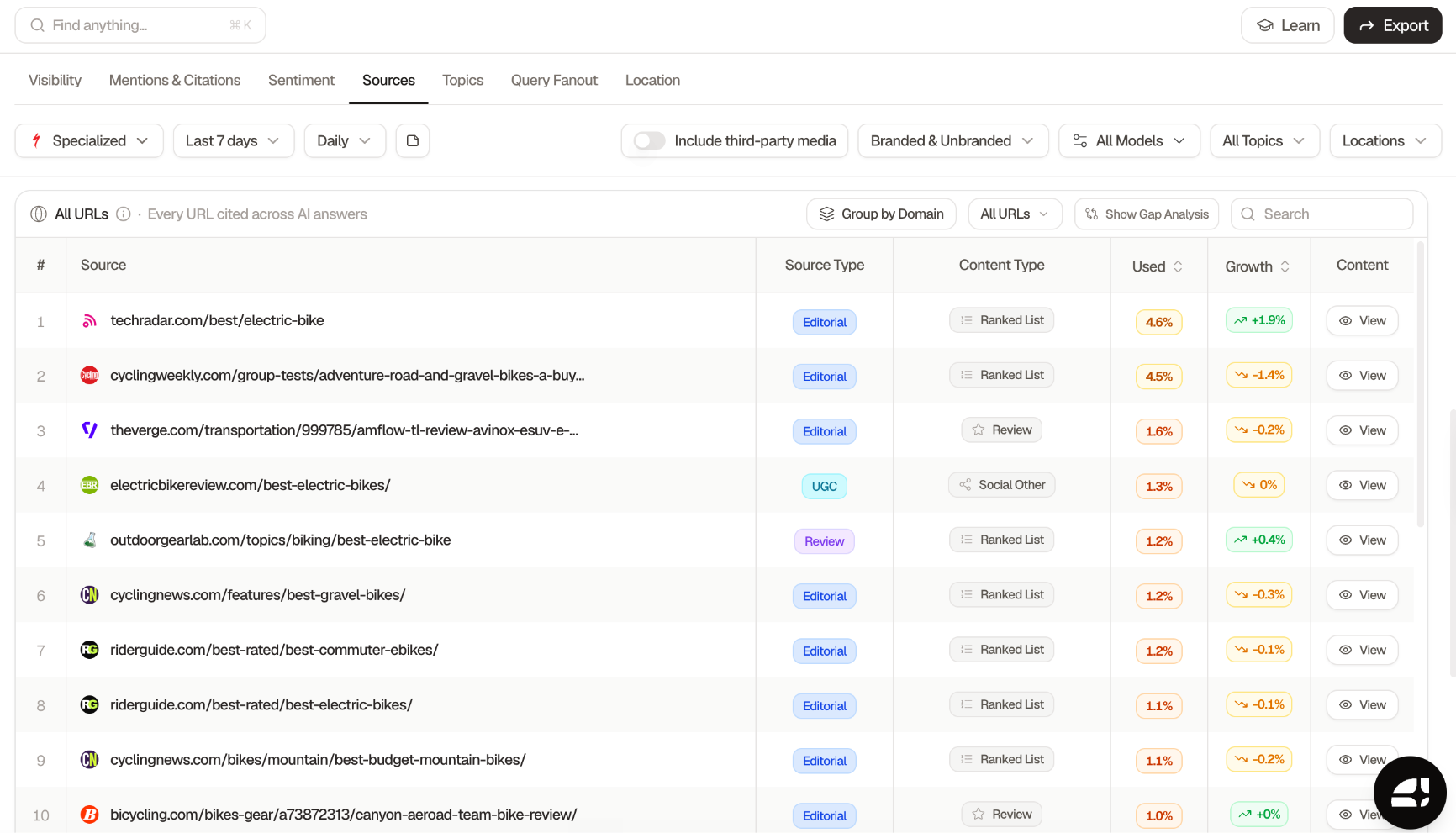Click the Learn button
This screenshot has height=833, width=1456.
tap(1287, 25)
